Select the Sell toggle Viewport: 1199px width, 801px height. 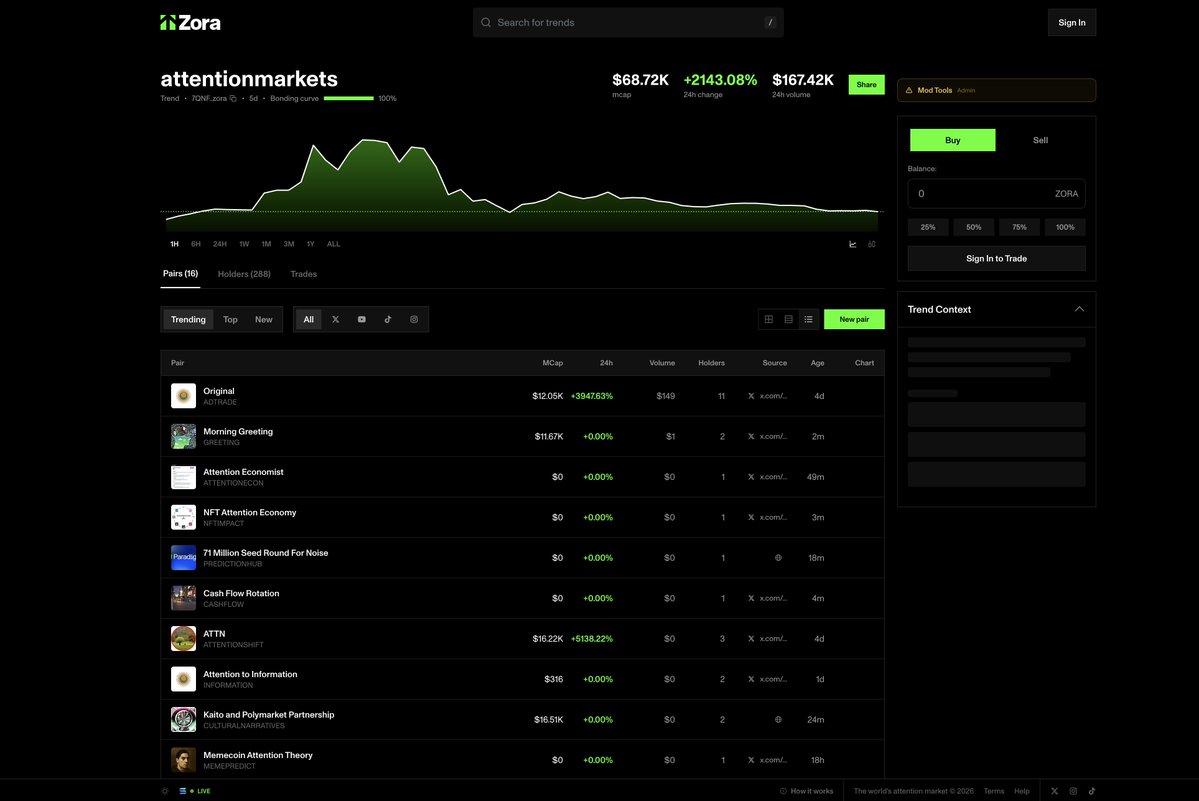(x=1041, y=140)
